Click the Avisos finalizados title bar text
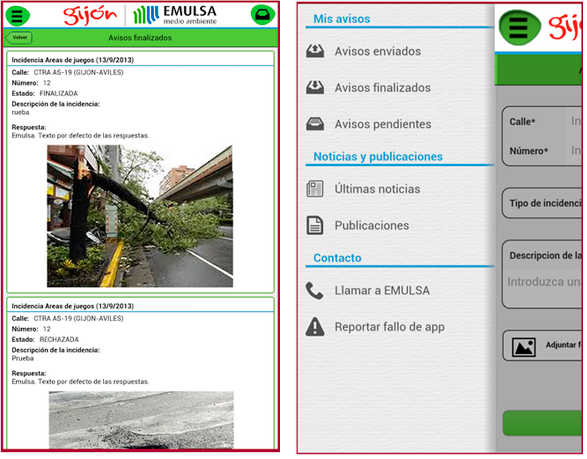587x459 pixels. 140,38
